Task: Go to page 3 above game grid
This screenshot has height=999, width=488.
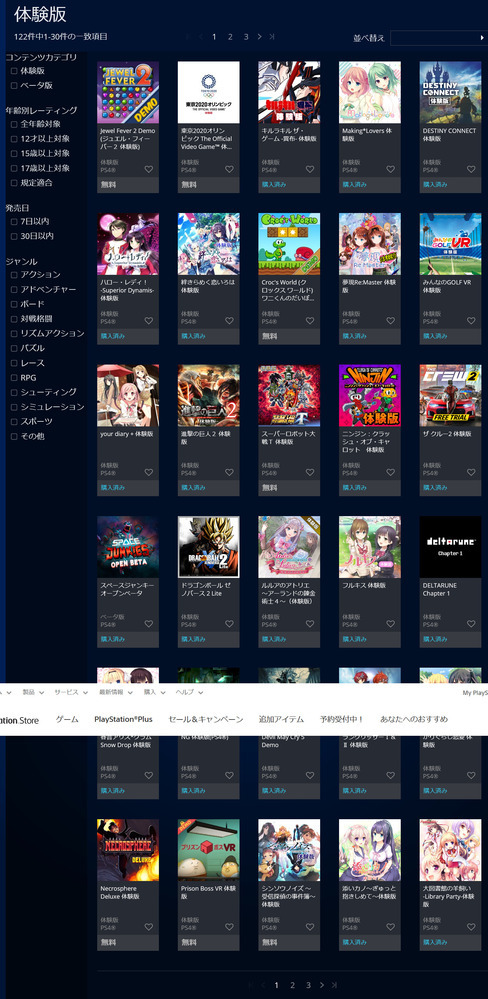Action: click(246, 37)
